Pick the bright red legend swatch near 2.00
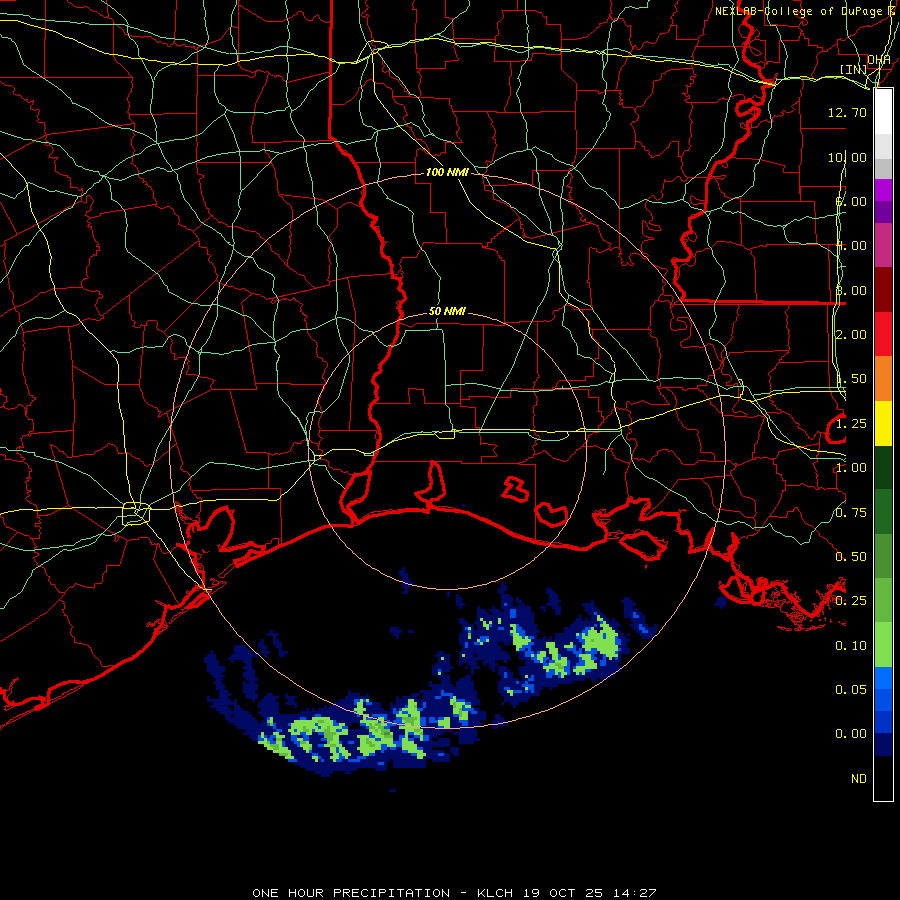900x900 pixels. (x=883, y=334)
